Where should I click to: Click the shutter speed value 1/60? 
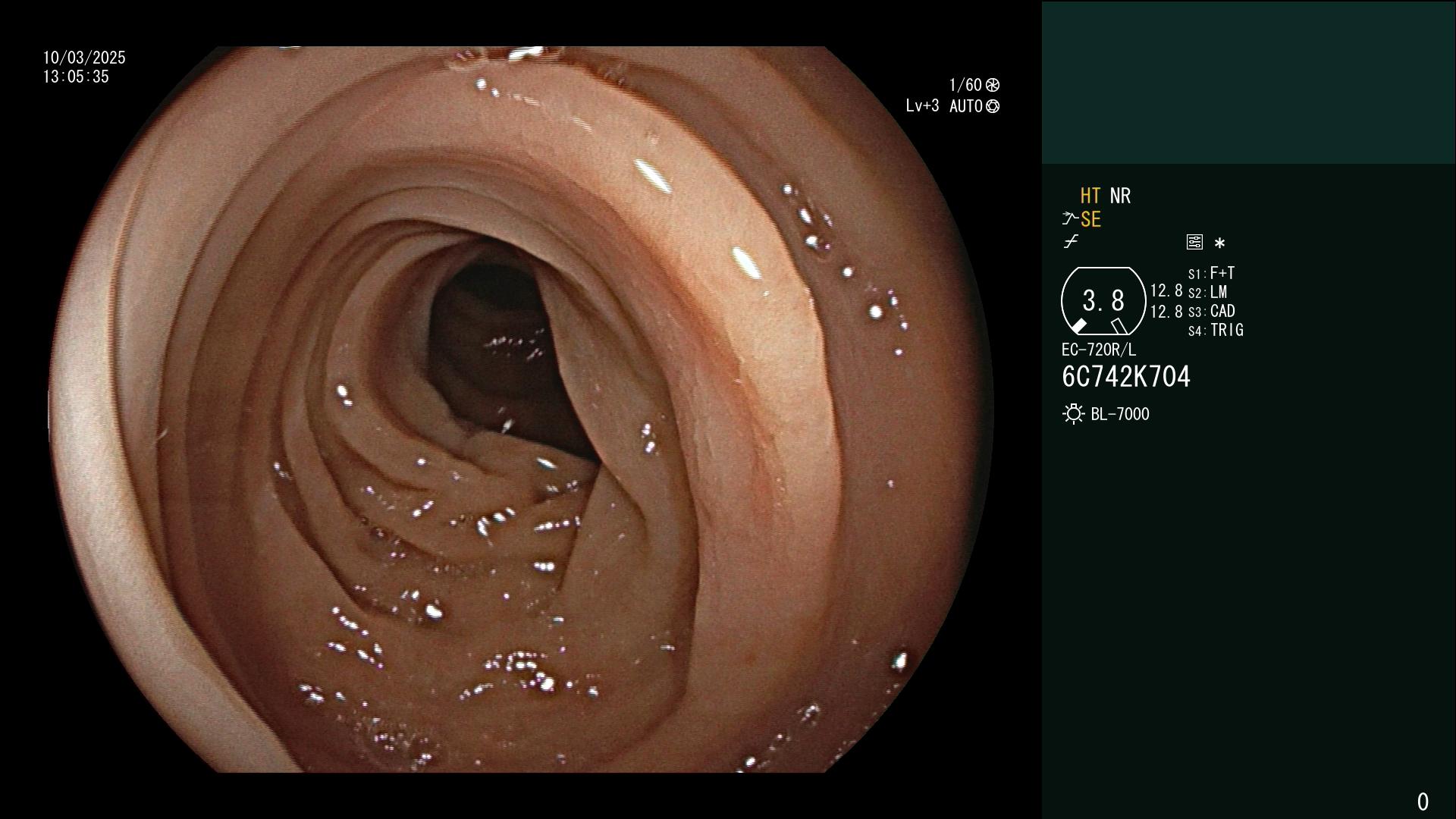(965, 85)
